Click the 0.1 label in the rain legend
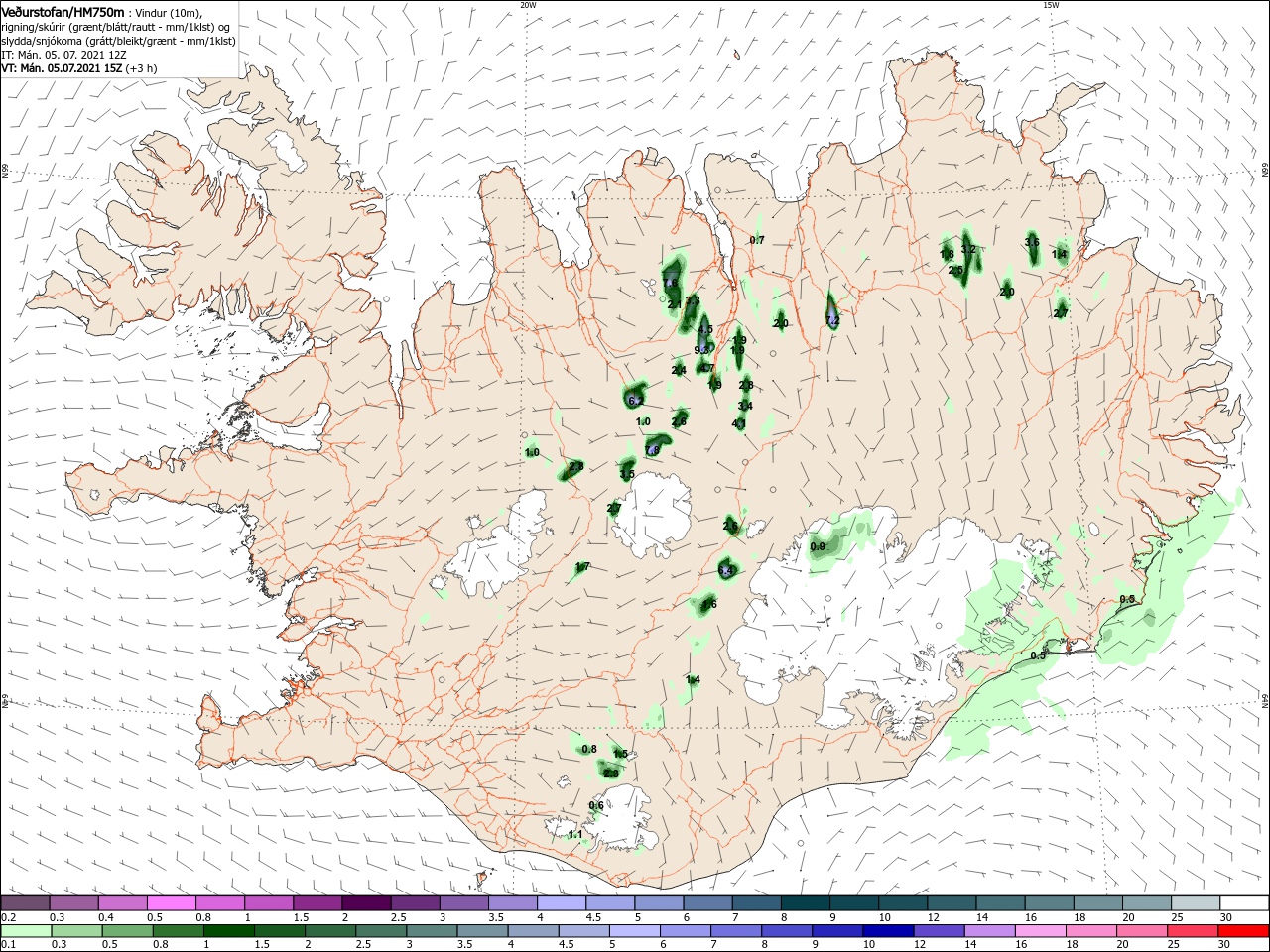Screen dimensions: 1270x952 [x=8, y=945]
